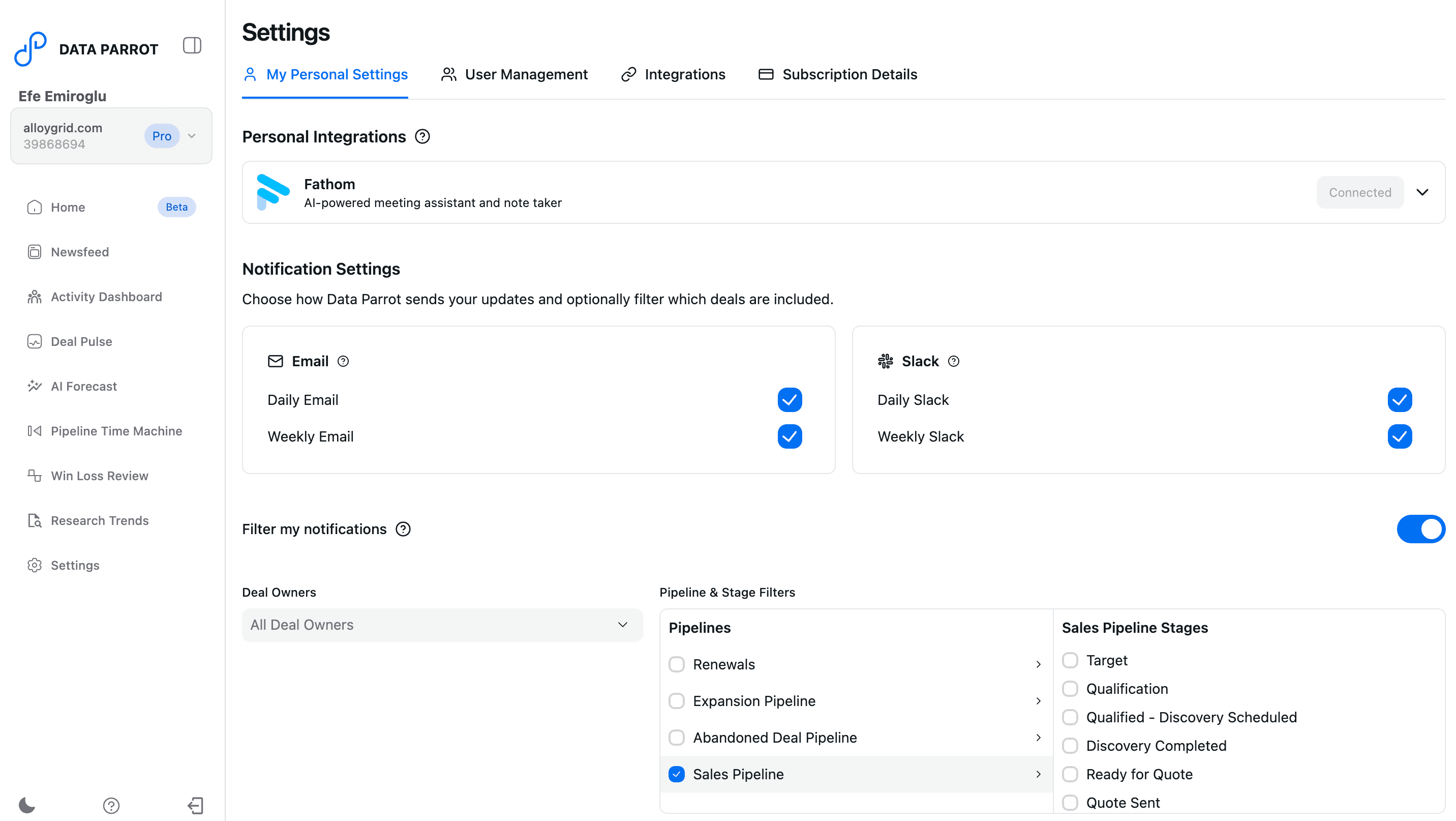Collapse the sidebar using the panel icon
The width and height of the screenshot is (1456, 821).
pyautogui.click(x=192, y=45)
